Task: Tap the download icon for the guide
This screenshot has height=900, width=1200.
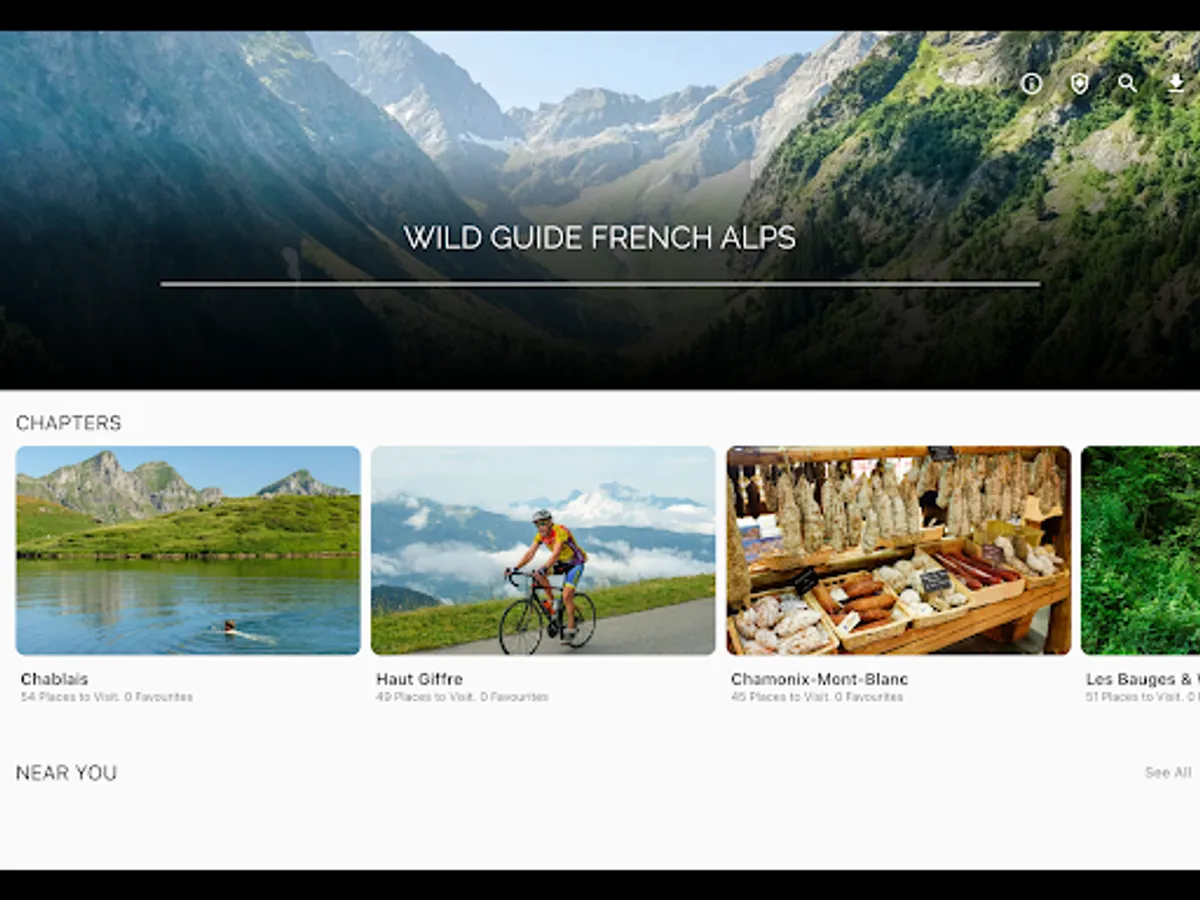Action: coord(1176,84)
